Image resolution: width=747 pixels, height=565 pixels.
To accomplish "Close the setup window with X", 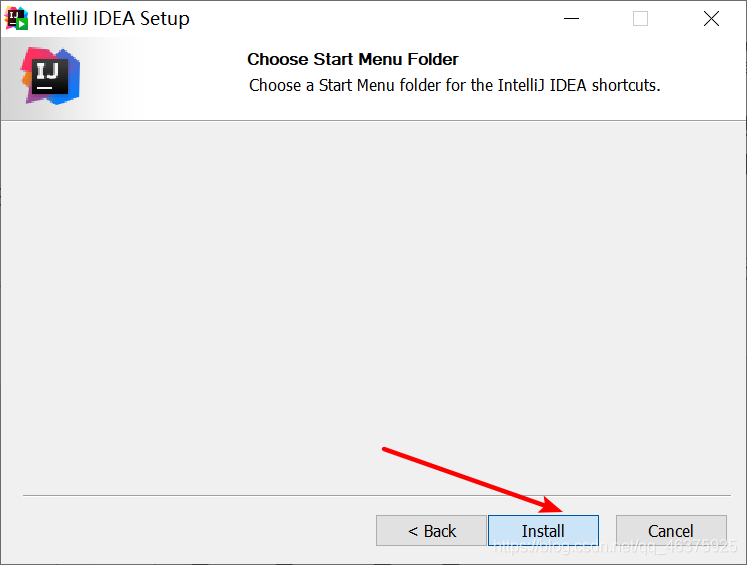I will tap(711, 18).
